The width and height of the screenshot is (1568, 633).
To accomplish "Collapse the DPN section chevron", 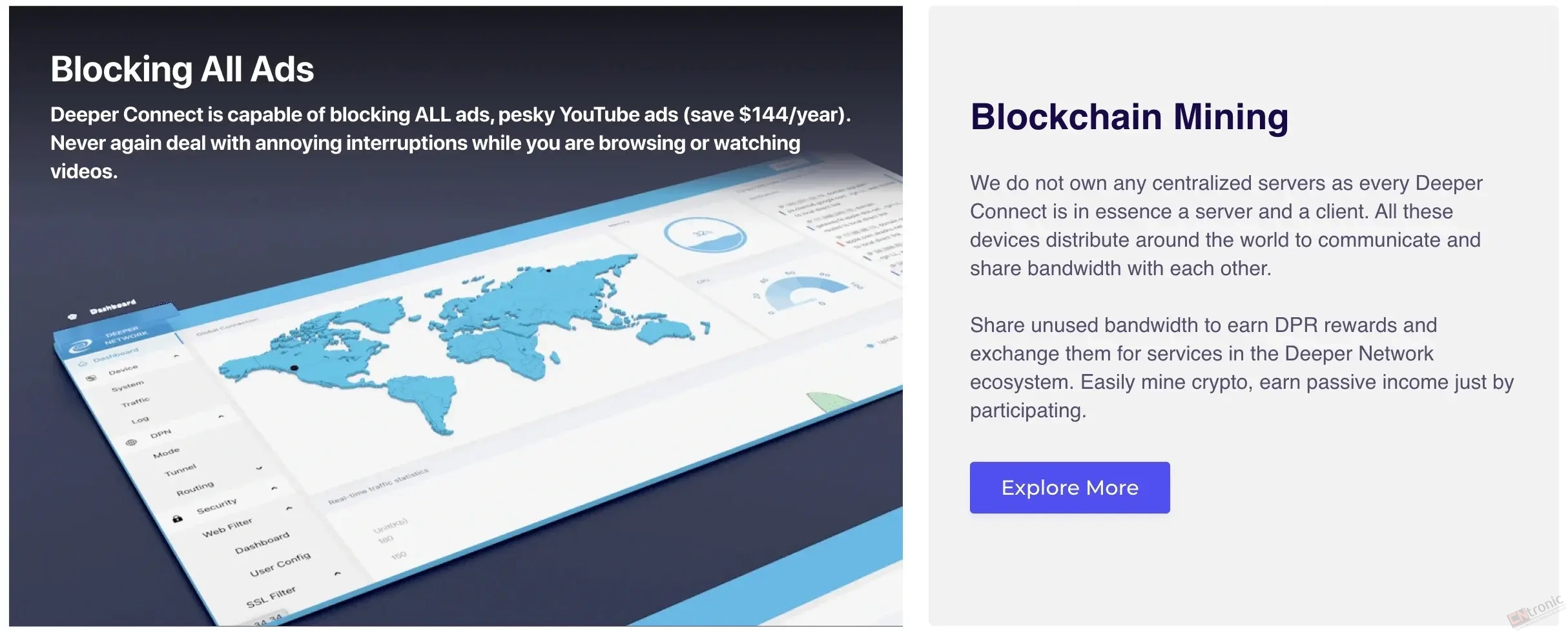I will 221,417.
